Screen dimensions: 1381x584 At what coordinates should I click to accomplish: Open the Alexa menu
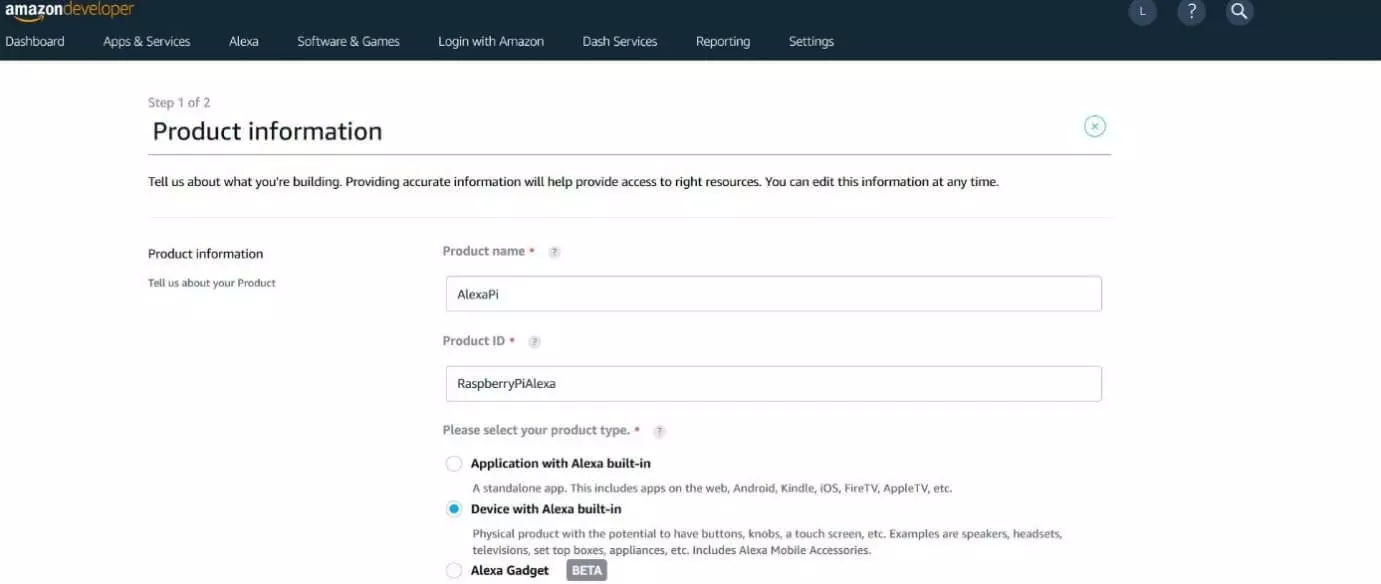tap(243, 41)
